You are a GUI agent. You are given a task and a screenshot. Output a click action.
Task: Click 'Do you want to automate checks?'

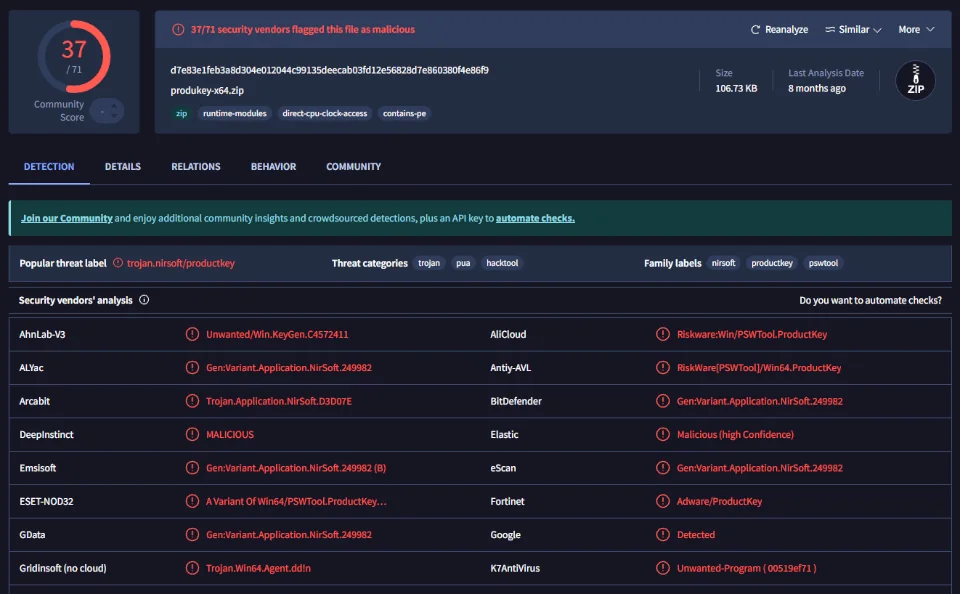click(x=870, y=300)
